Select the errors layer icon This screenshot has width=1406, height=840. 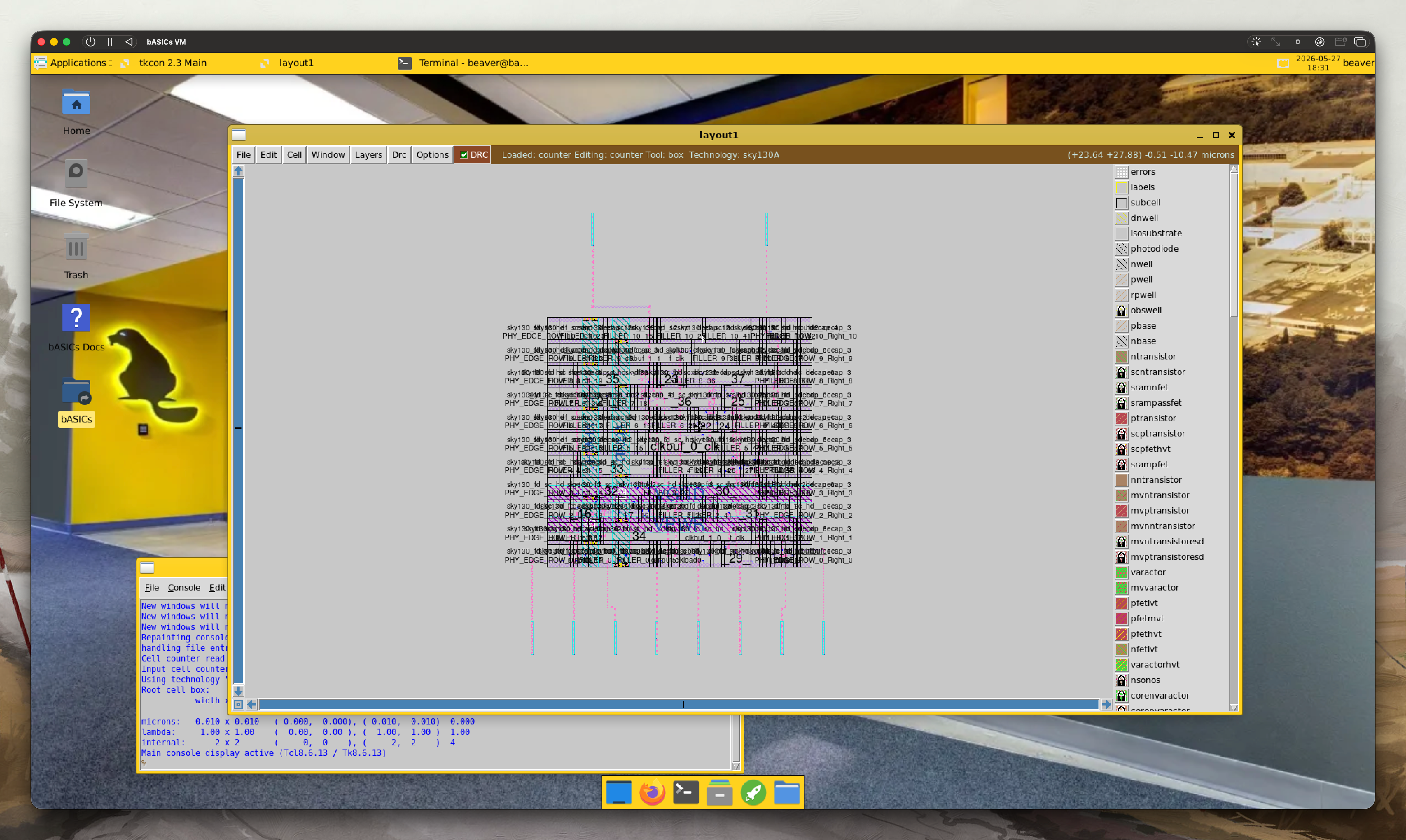(1121, 172)
